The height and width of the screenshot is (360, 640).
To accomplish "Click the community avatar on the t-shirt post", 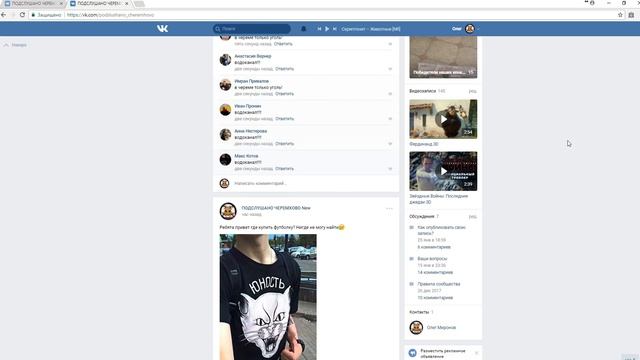I will coord(228,211).
